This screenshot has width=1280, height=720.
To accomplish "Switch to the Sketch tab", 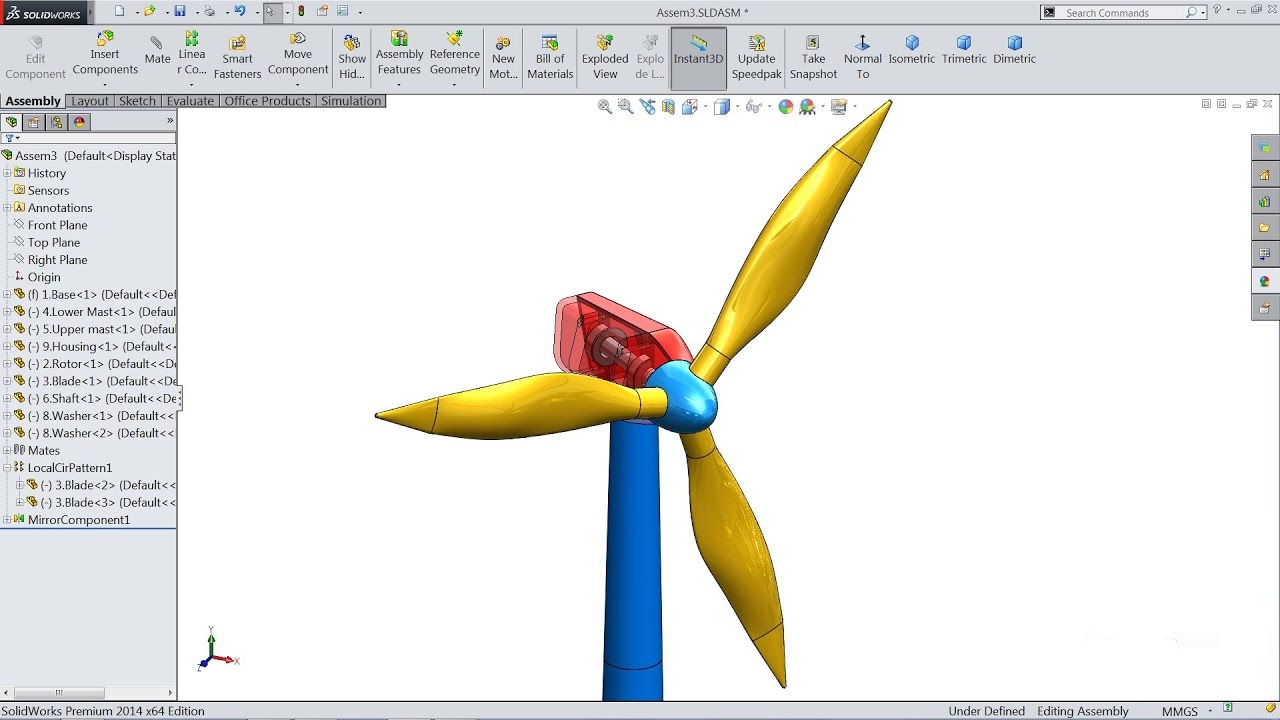I will [137, 100].
